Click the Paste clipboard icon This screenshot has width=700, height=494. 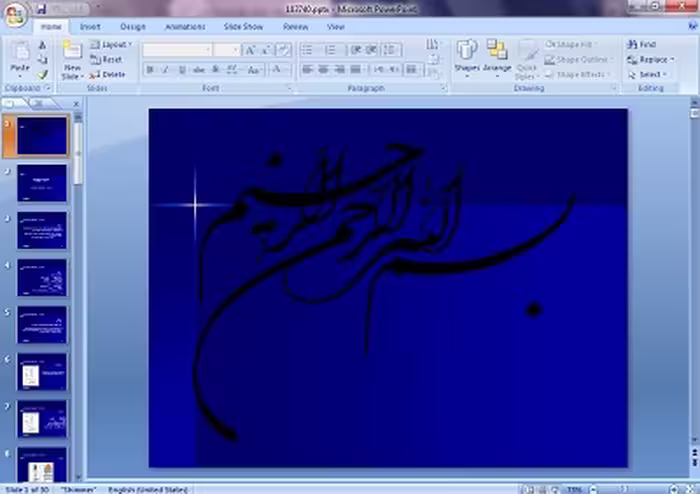(x=20, y=52)
